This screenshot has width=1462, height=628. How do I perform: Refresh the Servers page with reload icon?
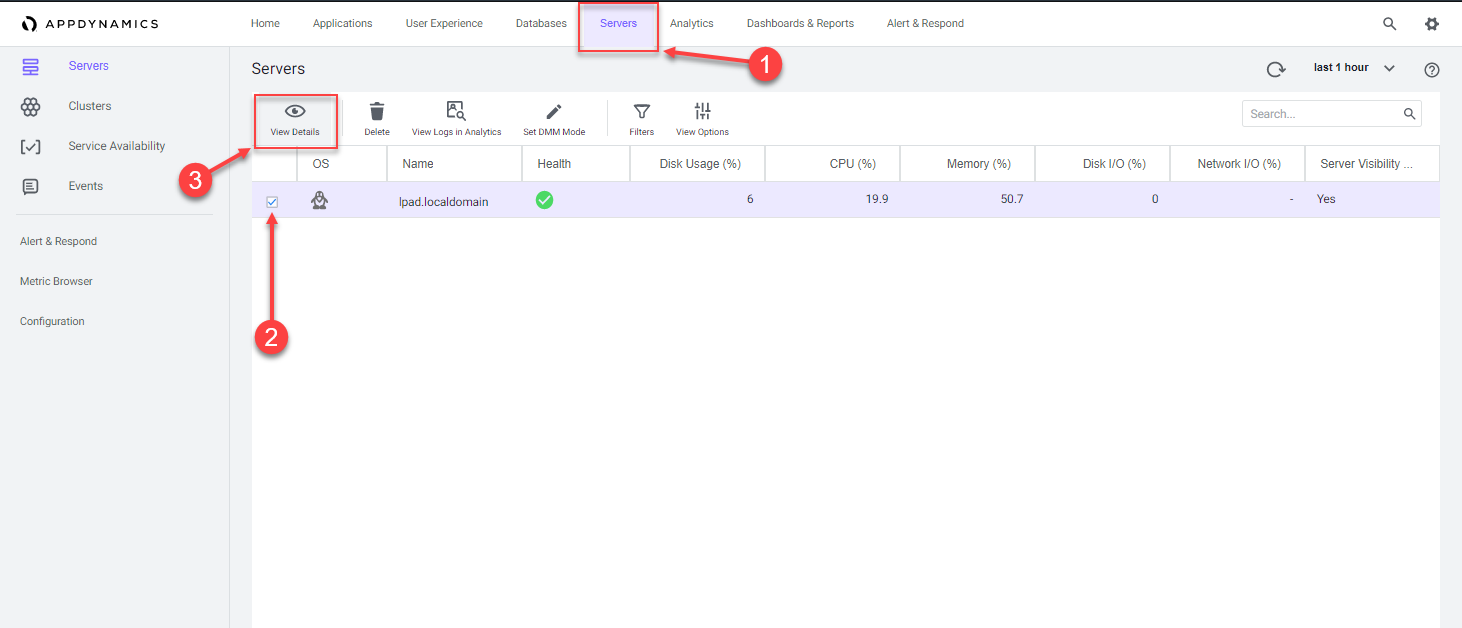click(1275, 69)
